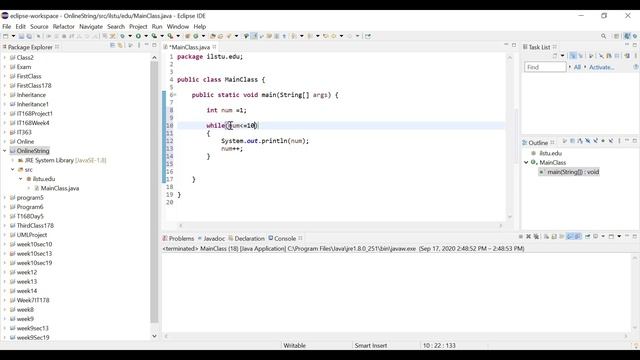
Task: Select the week10sec13 project
Action: pyautogui.click(x=34, y=253)
